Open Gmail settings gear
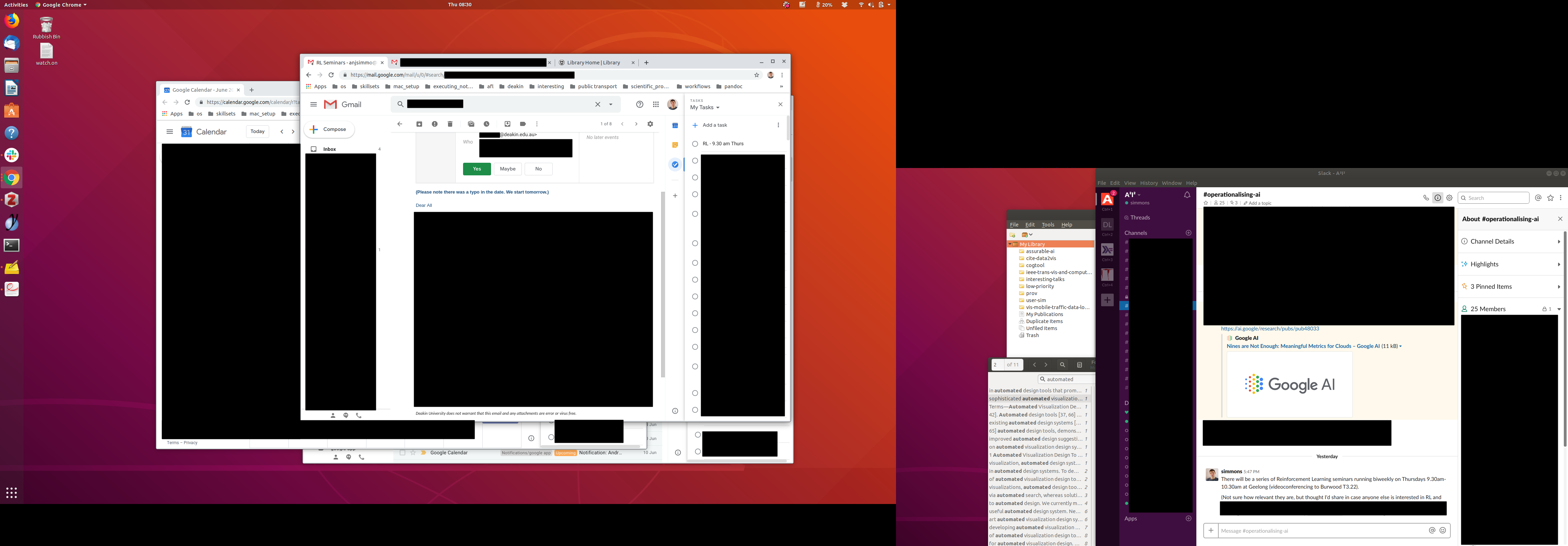Viewport: 1568px width, 546px height. [x=650, y=124]
